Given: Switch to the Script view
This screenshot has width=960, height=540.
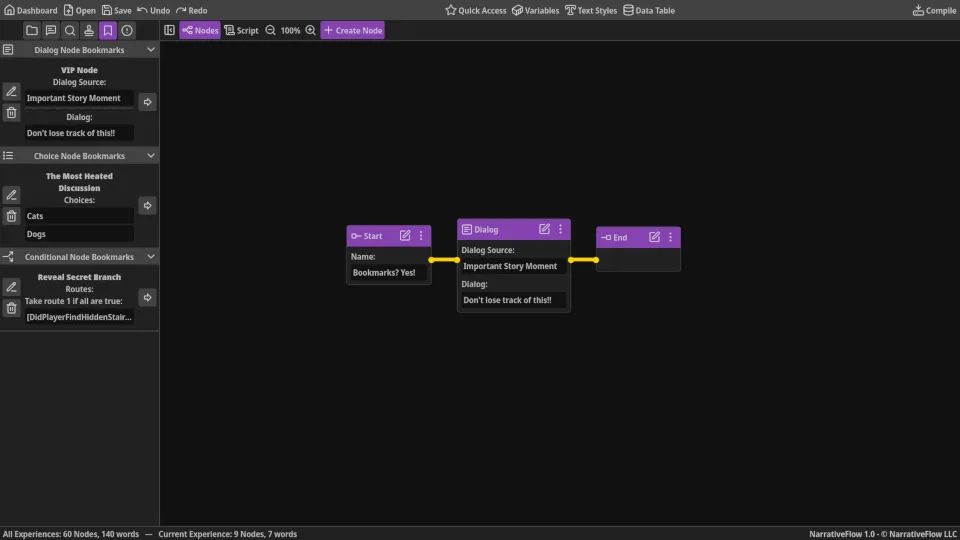Looking at the screenshot, I should coord(241,30).
